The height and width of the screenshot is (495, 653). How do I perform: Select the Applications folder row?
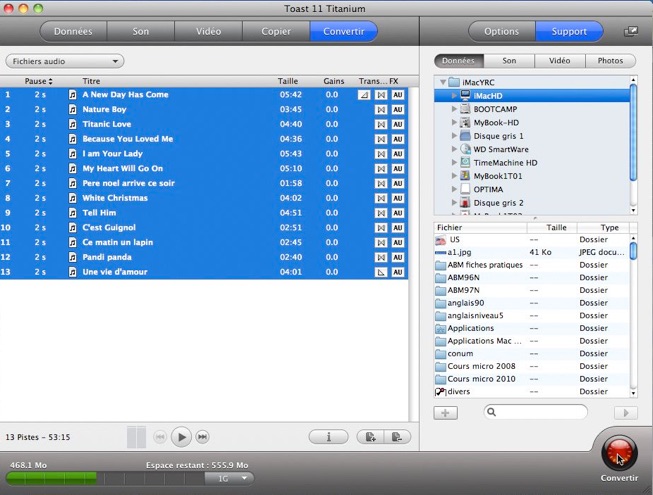(x=532, y=328)
